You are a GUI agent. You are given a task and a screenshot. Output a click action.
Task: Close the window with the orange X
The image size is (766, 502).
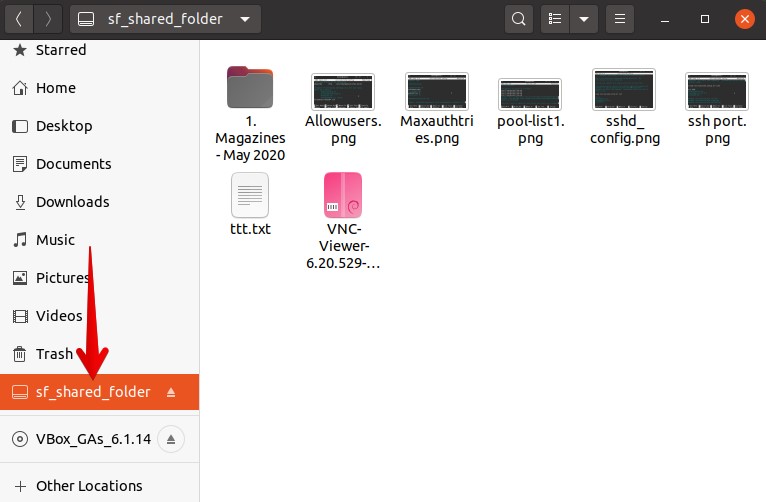(x=745, y=19)
